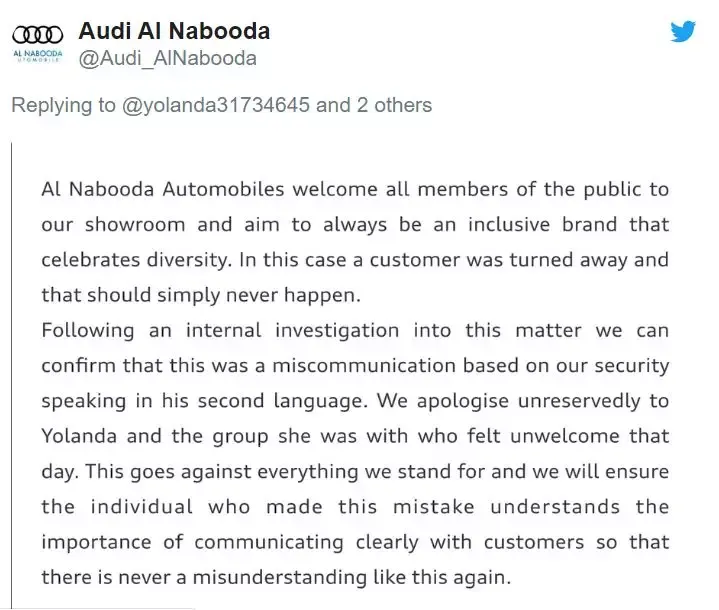Screen dimensions: 719x610
Task: Click the "Replying to" label text
Action: (63, 105)
